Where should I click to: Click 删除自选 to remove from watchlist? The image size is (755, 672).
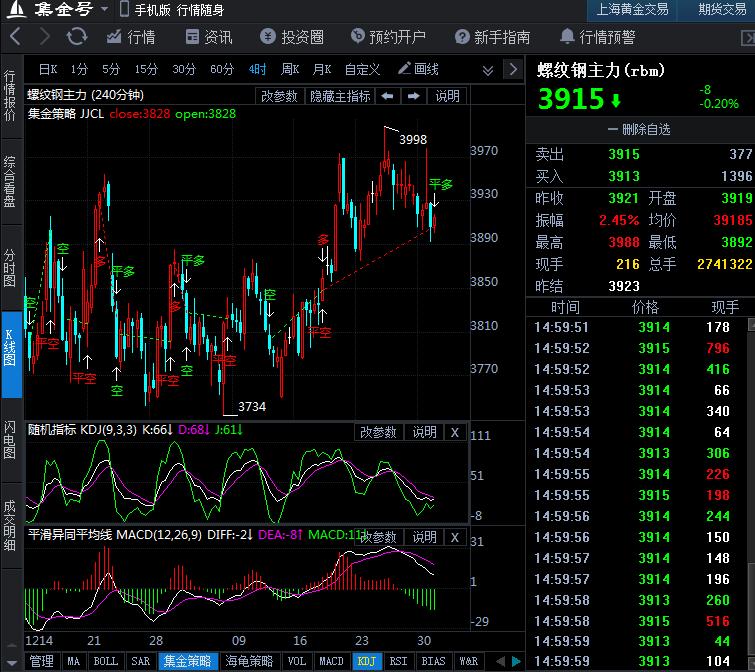tap(639, 129)
